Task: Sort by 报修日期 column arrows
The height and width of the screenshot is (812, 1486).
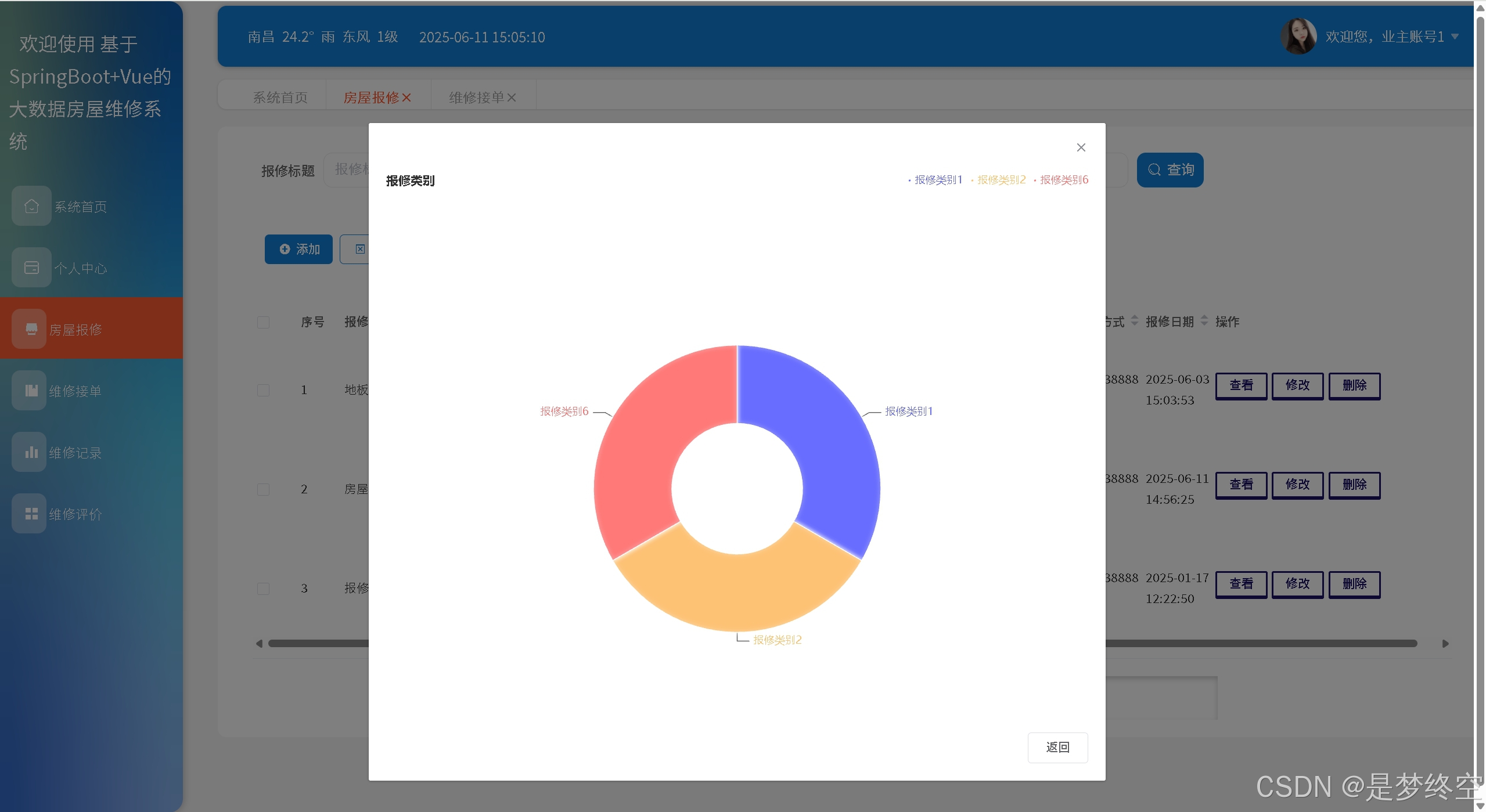Action: [1204, 321]
